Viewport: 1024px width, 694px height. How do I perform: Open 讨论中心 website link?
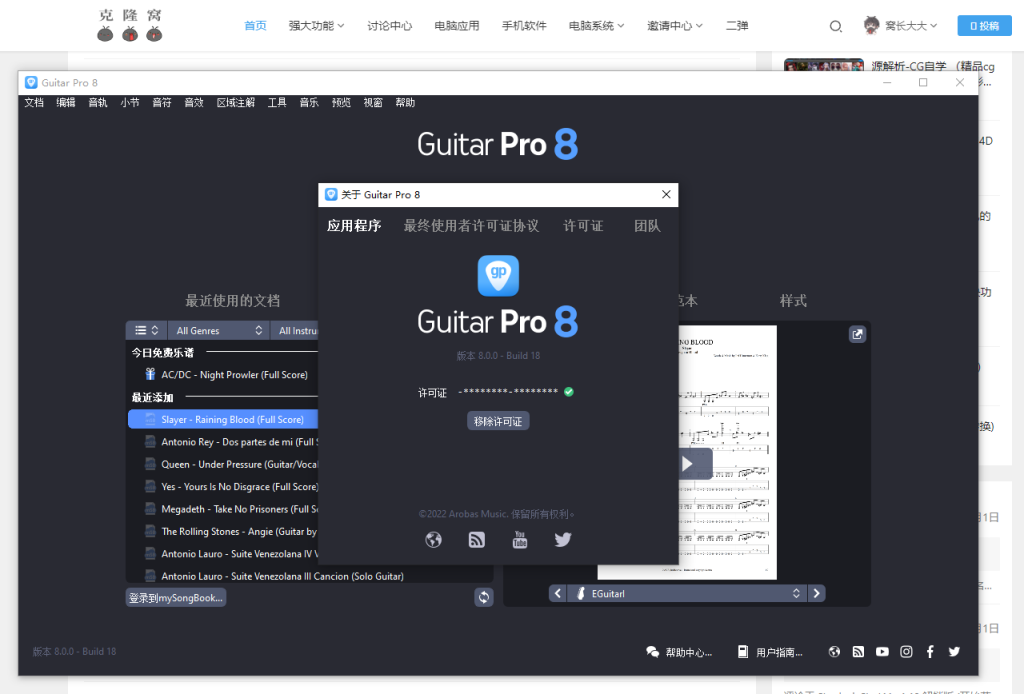click(x=389, y=25)
